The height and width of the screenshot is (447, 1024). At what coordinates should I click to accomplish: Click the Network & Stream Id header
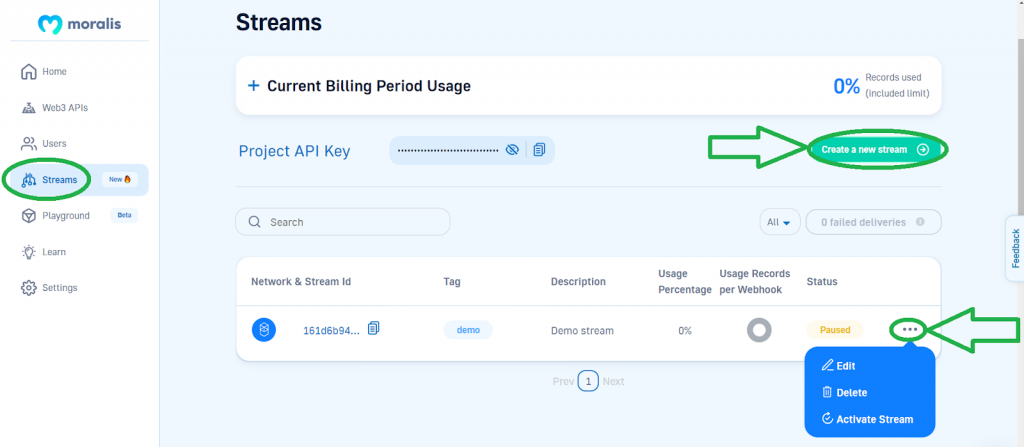pyautogui.click(x=301, y=282)
